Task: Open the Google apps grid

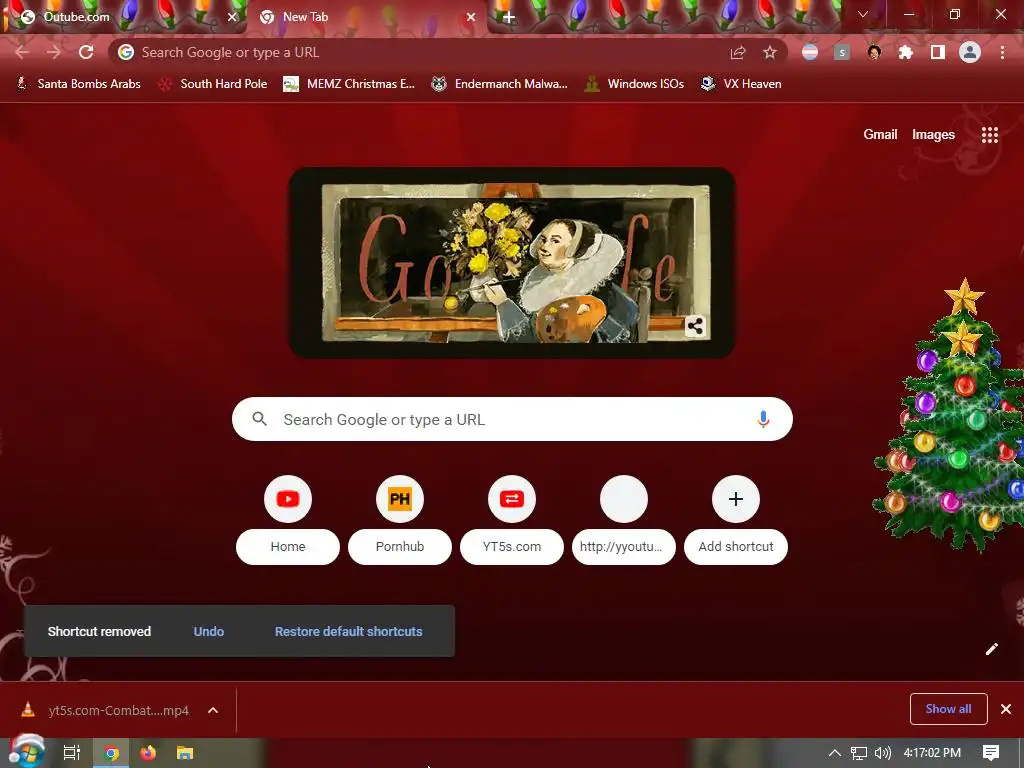Action: point(990,135)
